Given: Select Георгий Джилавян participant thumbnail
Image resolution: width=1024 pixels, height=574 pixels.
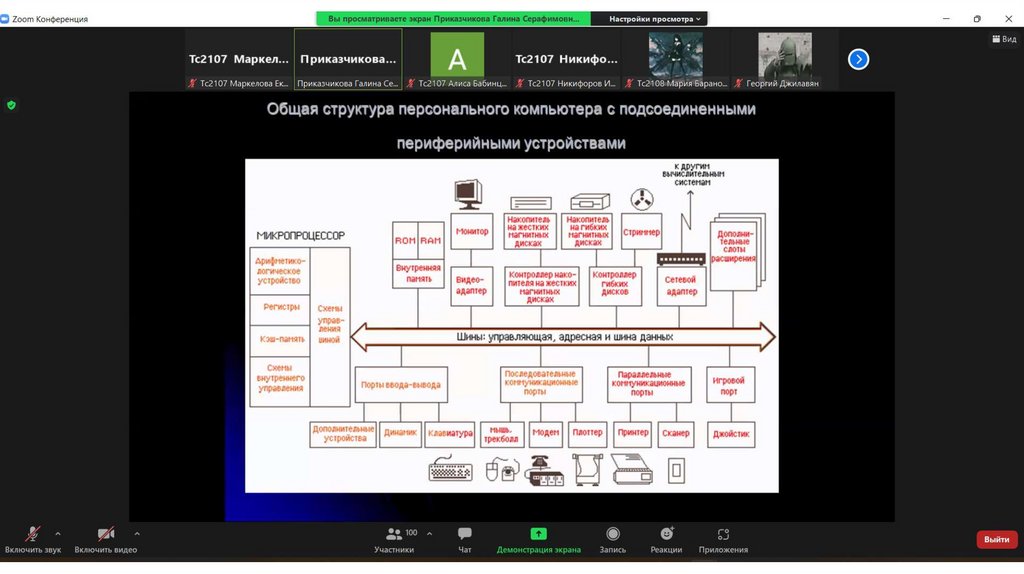Looking at the screenshot, I should 784,59.
